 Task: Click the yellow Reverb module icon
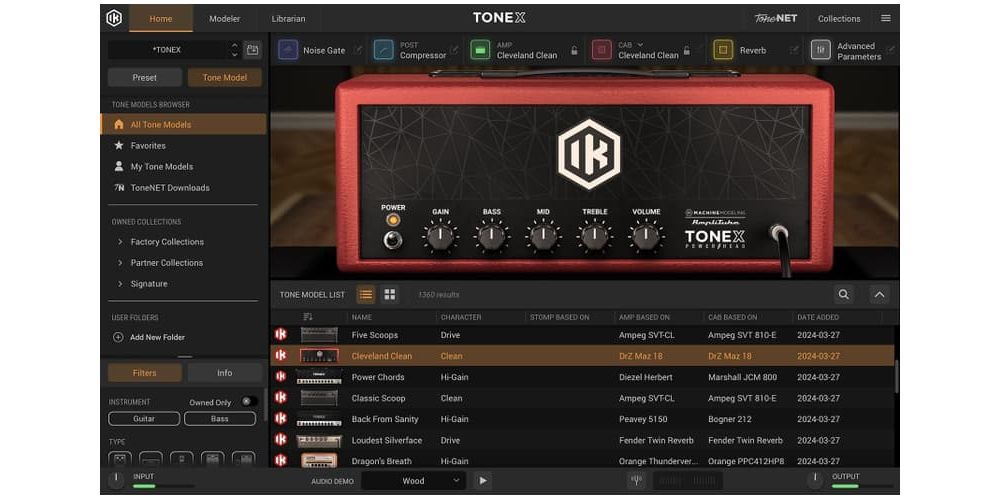[723, 50]
